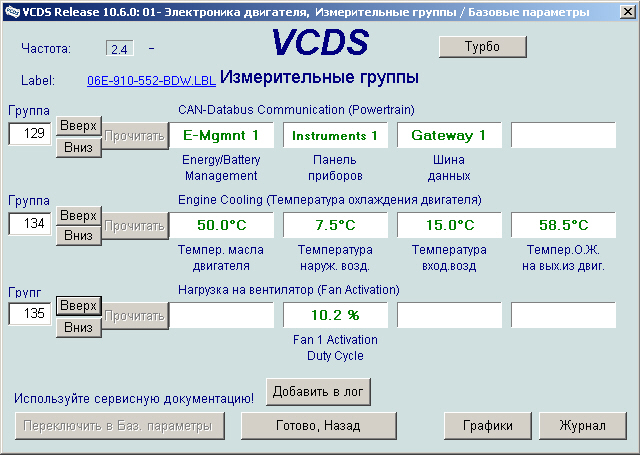
Task: Click the Готово, Назад button
Action: [x=318, y=426]
